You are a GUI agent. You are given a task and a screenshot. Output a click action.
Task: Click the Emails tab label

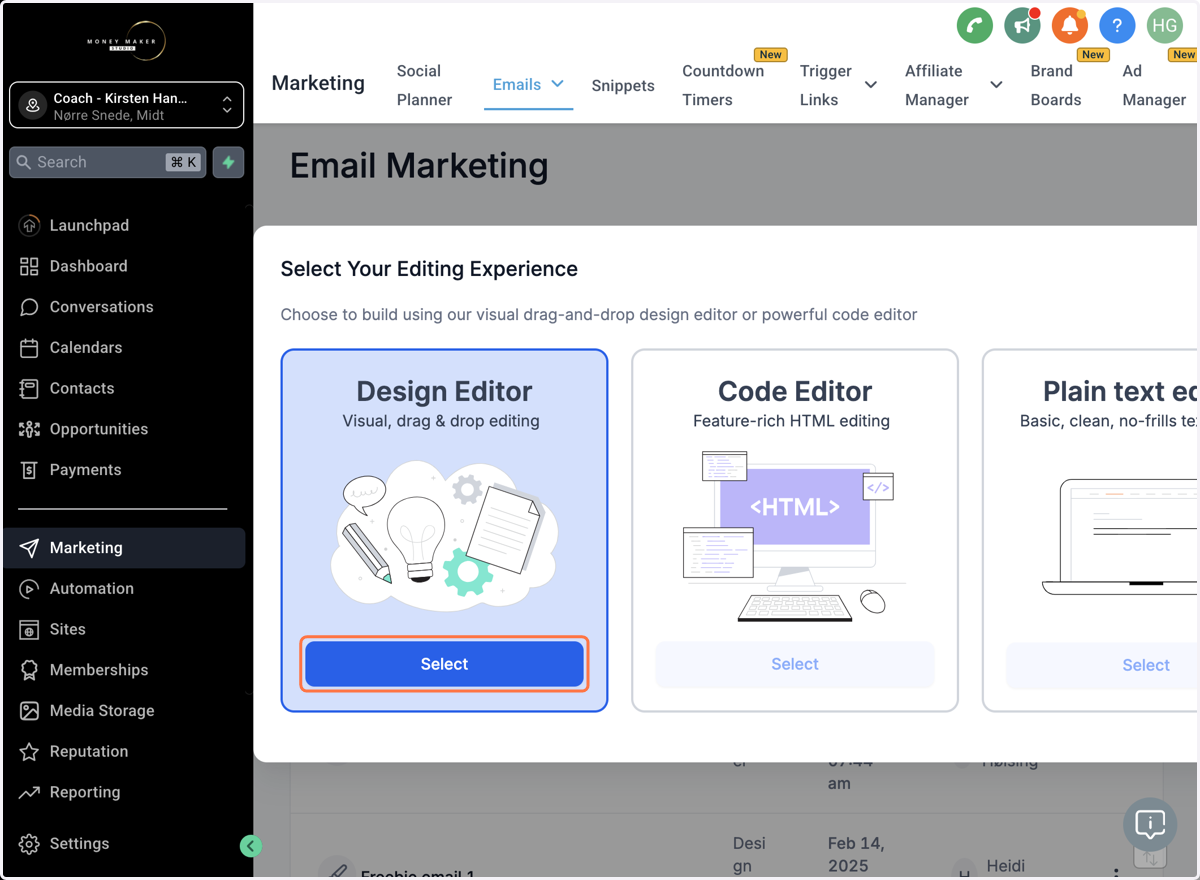tap(517, 85)
